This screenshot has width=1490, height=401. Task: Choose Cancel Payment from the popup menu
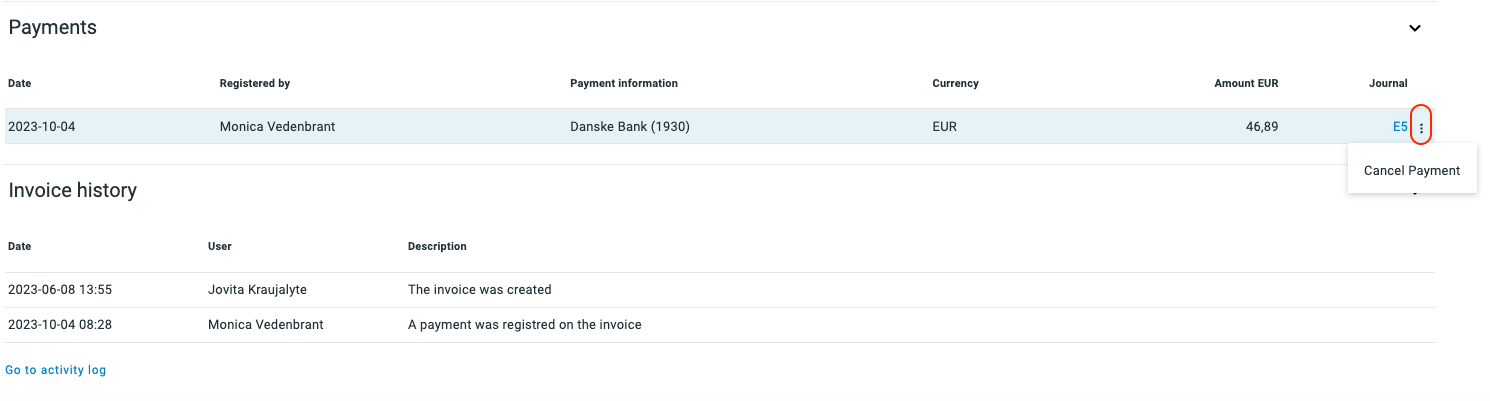click(1412, 170)
